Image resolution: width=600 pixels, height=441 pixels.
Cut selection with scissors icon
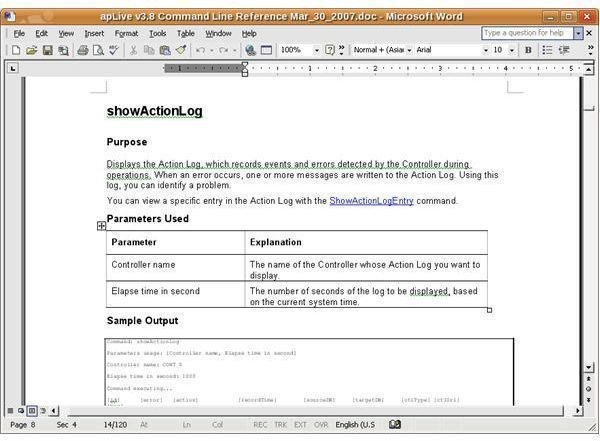(133, 50)
